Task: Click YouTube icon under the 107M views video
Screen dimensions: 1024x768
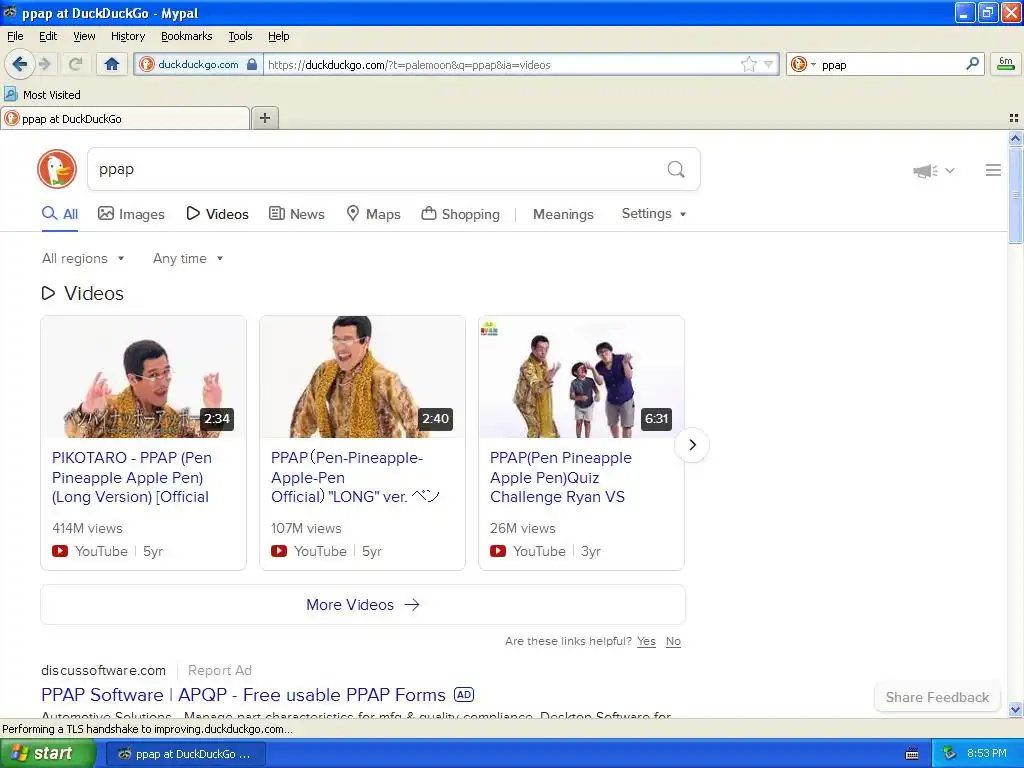Action: [x=279, y=551]
